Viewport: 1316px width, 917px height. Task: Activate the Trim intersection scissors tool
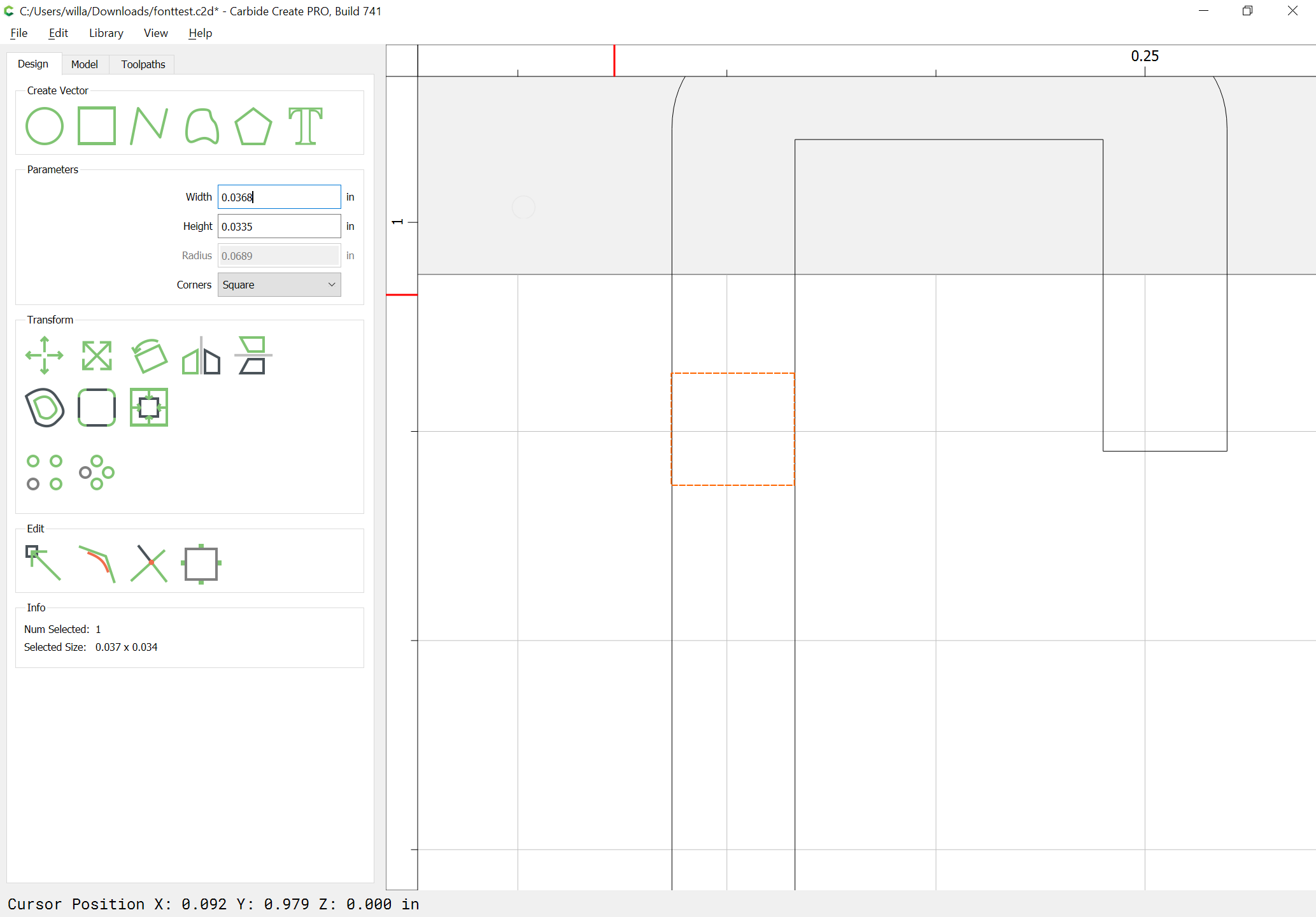click(x=149, y=563)
